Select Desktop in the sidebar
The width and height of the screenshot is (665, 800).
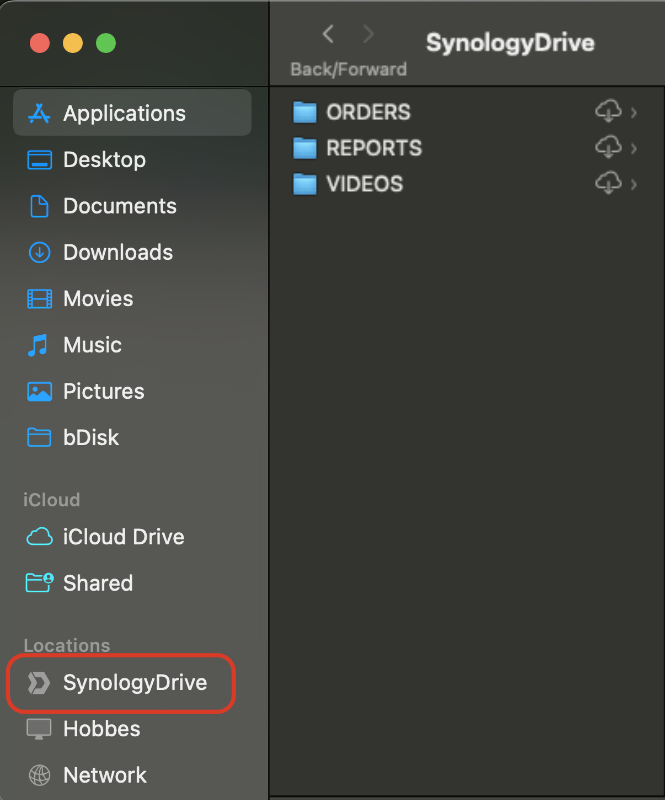pyautogui.click(x=132, y=160)
